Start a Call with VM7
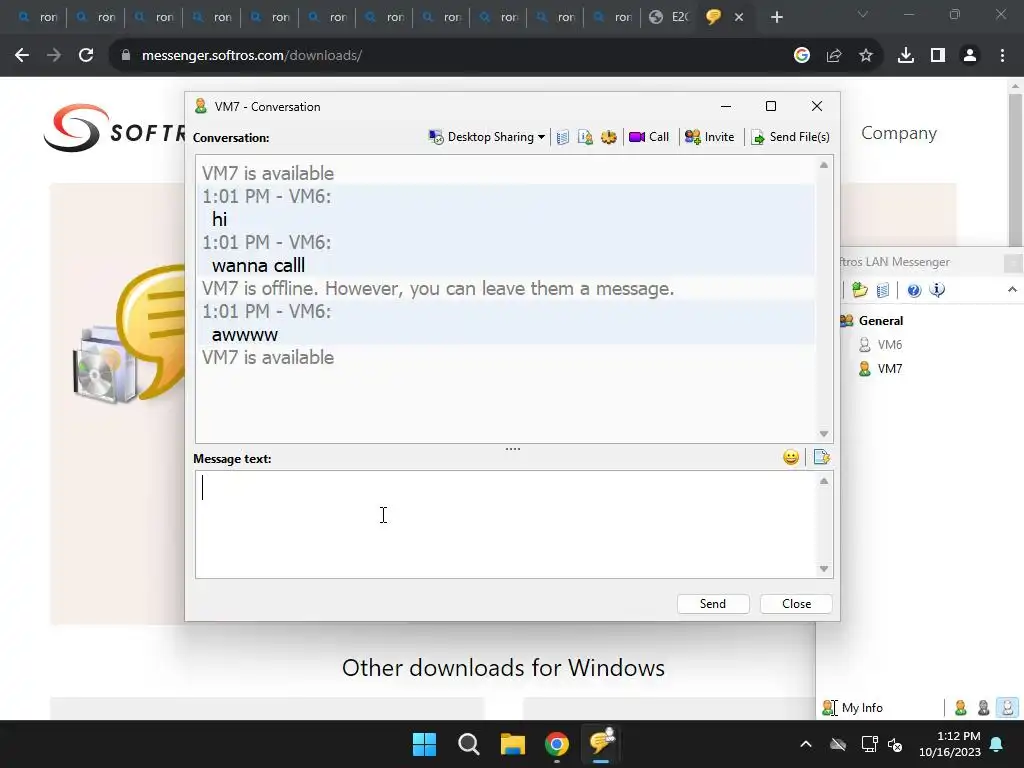1024x768 pixels. coord(649,137)
